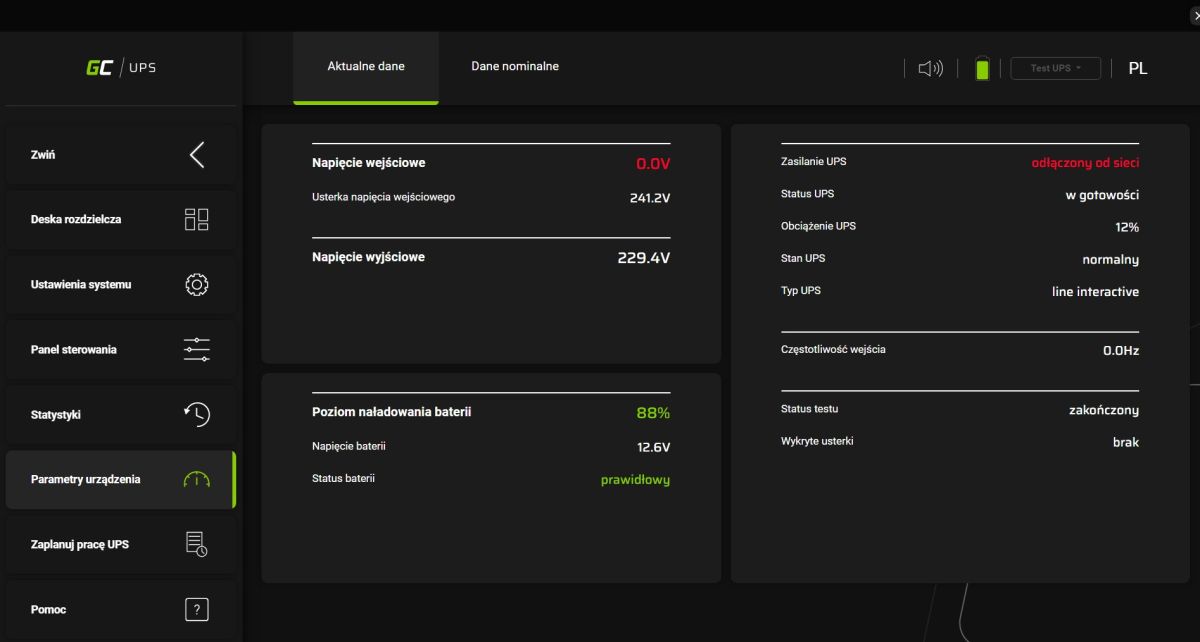This screenshot has width=1200, height=642.
Task: Change language via PL selector
Action: point(1138,68)
